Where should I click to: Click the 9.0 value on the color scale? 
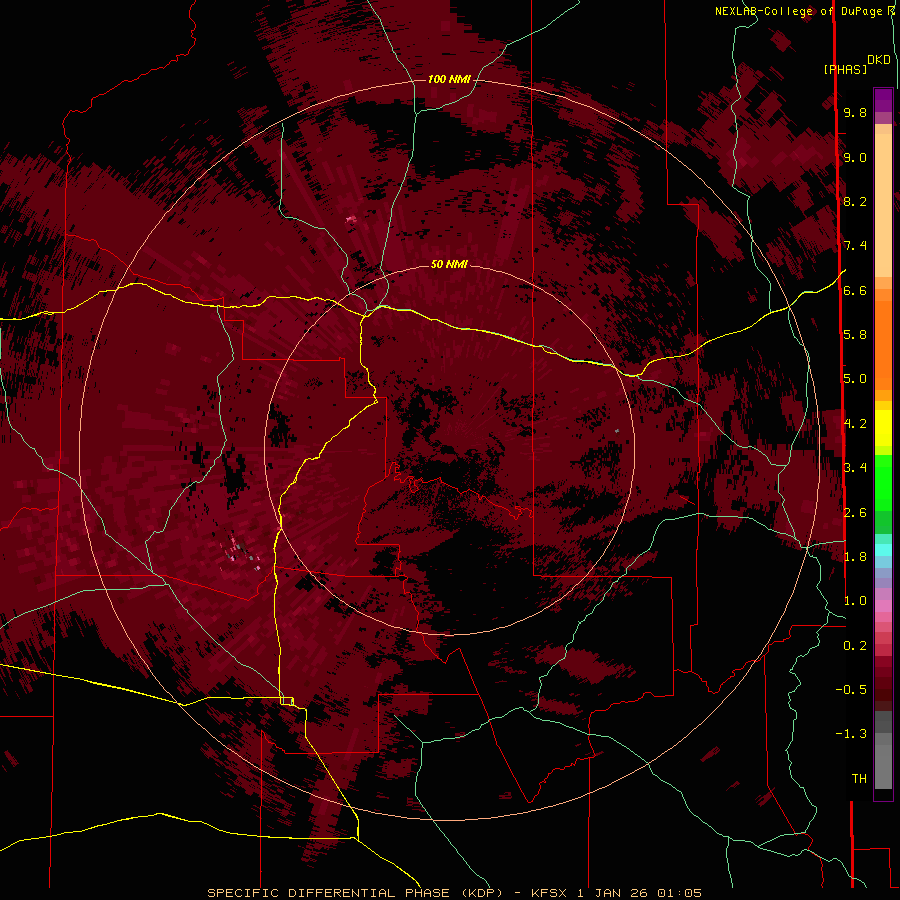tap(855, 157)
